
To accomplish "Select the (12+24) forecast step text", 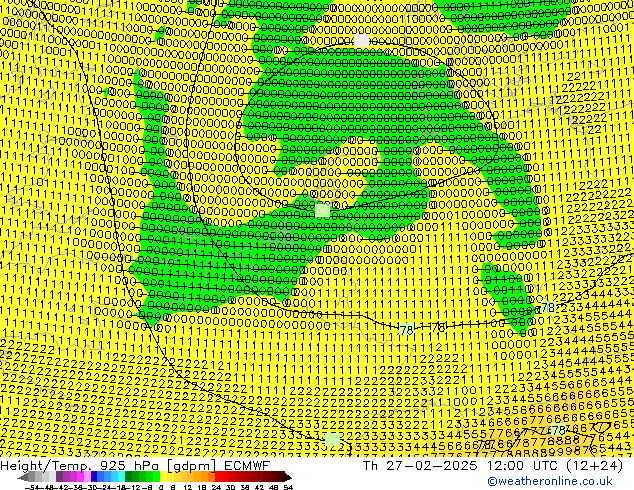I will pos(594,465).
